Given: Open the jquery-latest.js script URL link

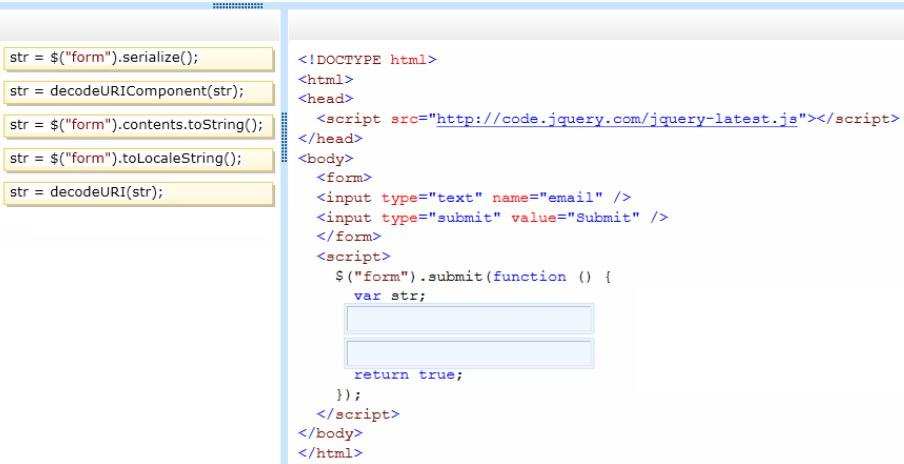Looking at the screenshot, I should point(617,119).
